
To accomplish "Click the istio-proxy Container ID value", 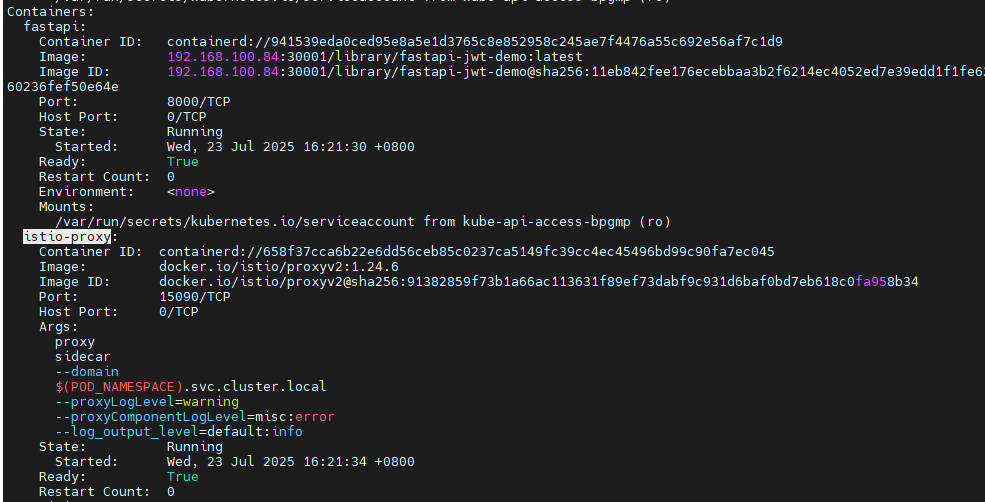I will click(467, 251).
